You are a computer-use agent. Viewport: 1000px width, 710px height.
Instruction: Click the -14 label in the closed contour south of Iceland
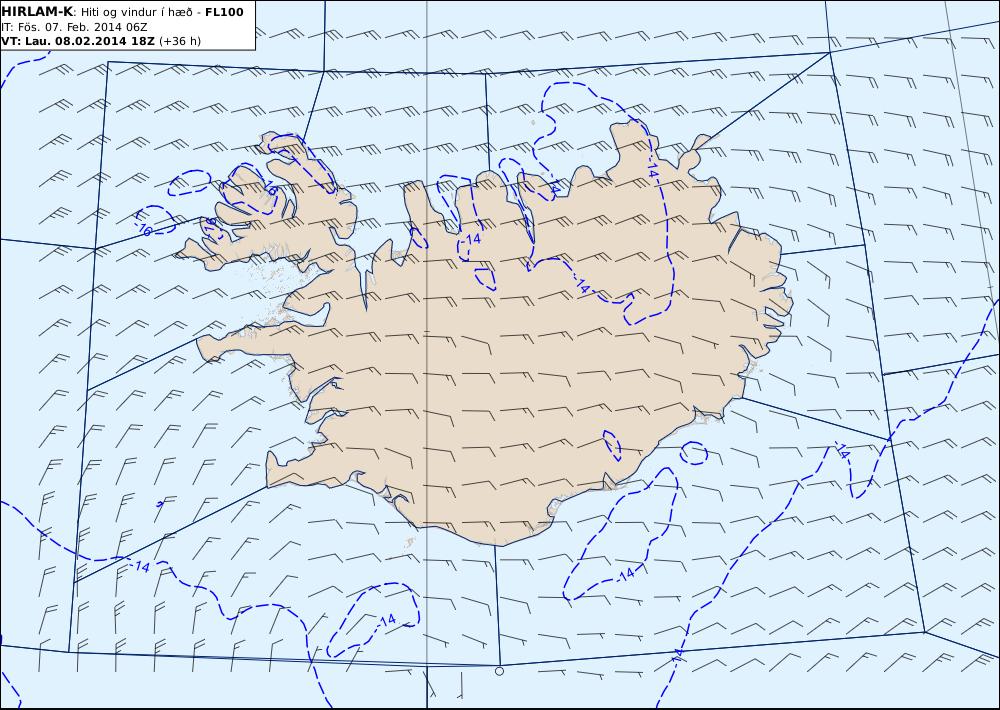pyautogui.click(x=386, y=620)
